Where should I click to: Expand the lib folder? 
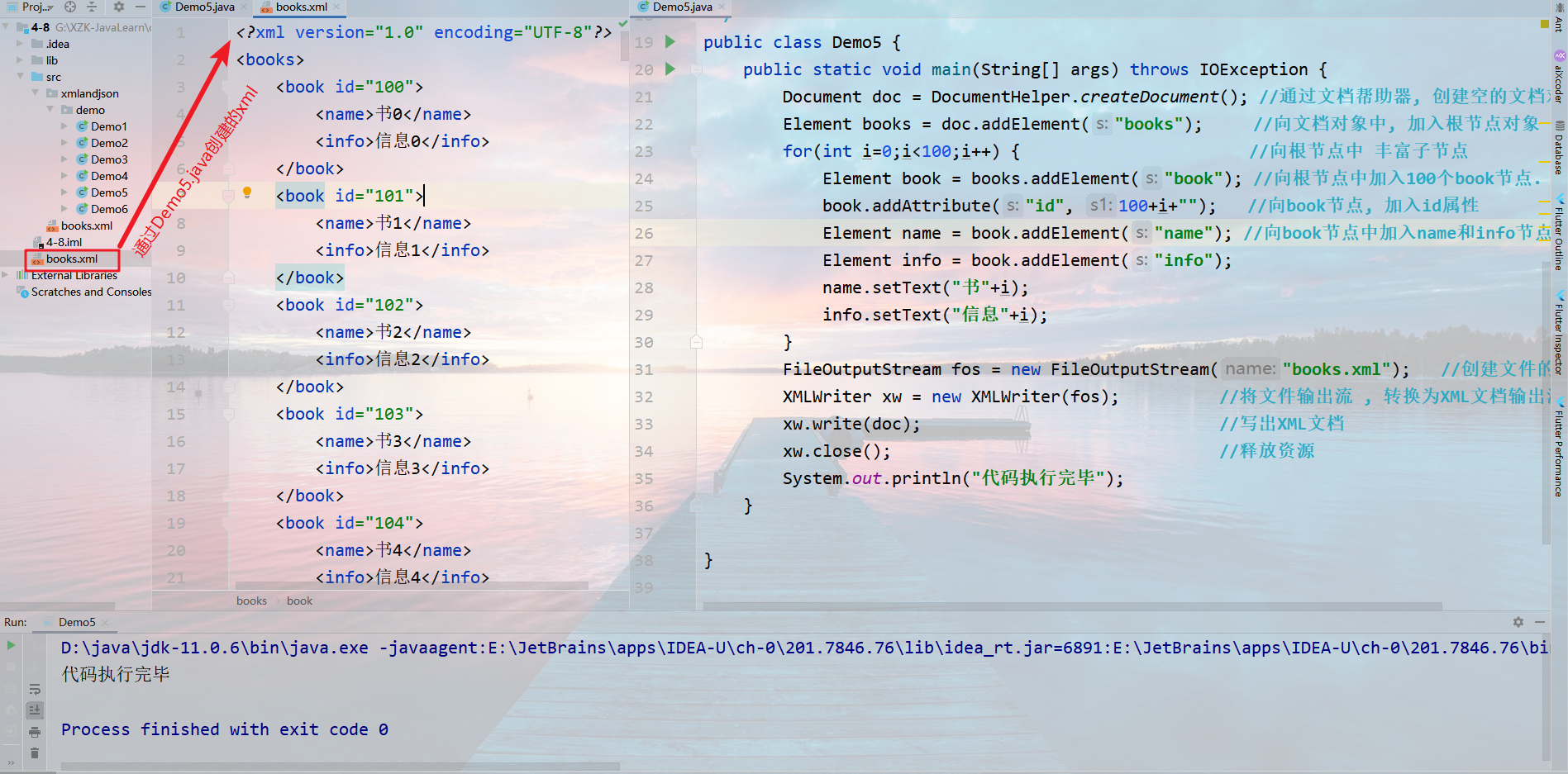(x=20, y=60)
